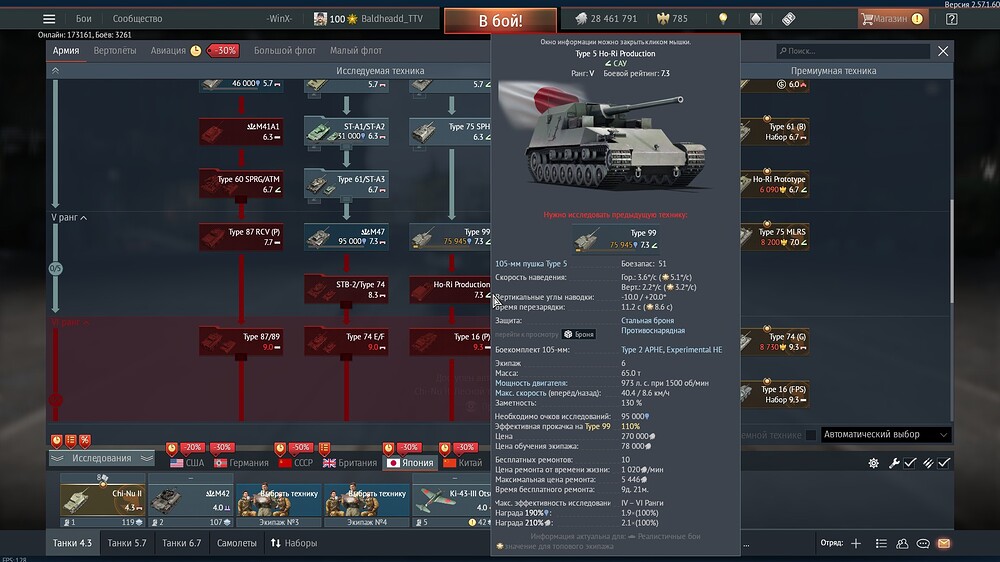This screenshot has width=1000, height=562.
Task: Select the Type 74 E/F card
Action: point(346,341)
